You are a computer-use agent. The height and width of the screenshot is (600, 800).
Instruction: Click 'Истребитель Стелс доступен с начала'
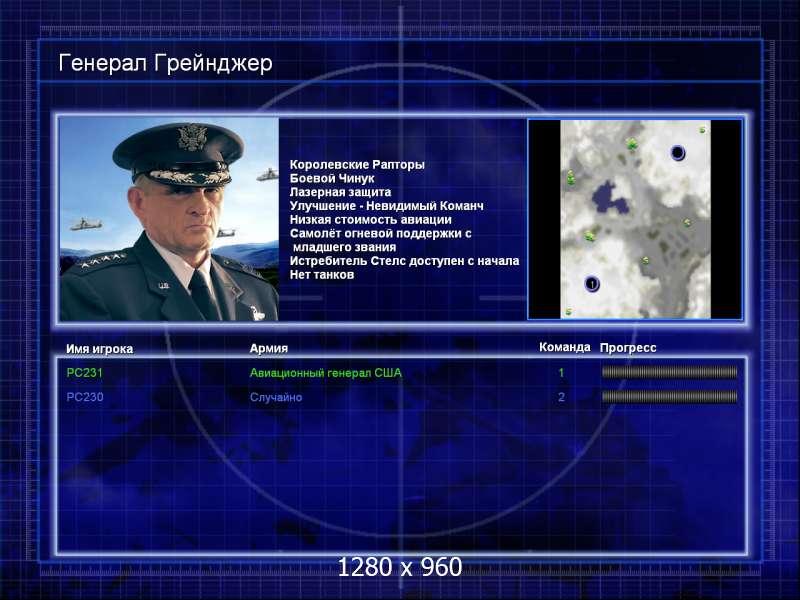pos(405,261)
